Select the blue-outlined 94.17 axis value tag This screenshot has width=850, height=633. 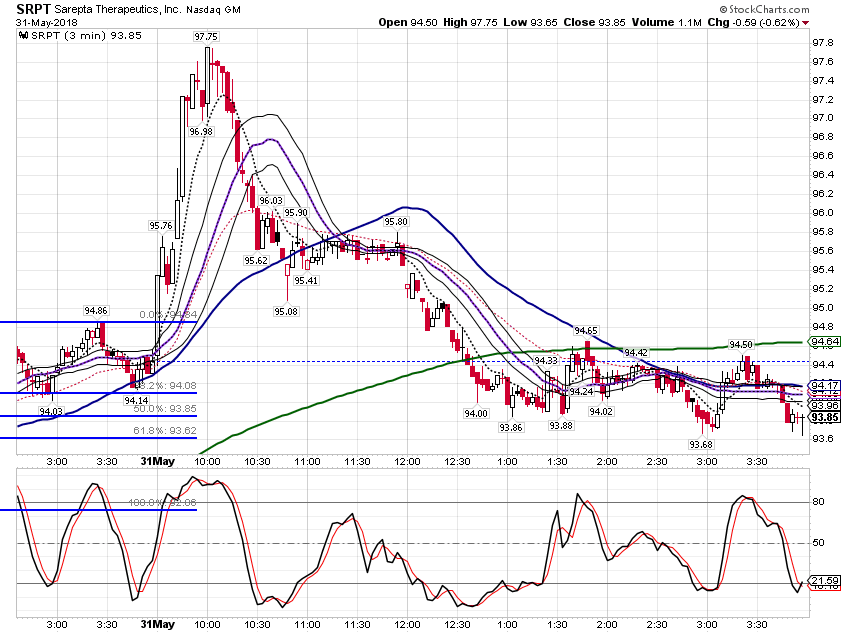tap(825, 385)
